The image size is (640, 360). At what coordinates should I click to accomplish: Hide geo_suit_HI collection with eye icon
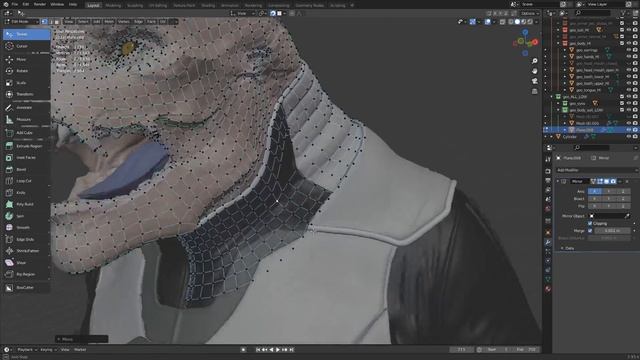(629, 30)
